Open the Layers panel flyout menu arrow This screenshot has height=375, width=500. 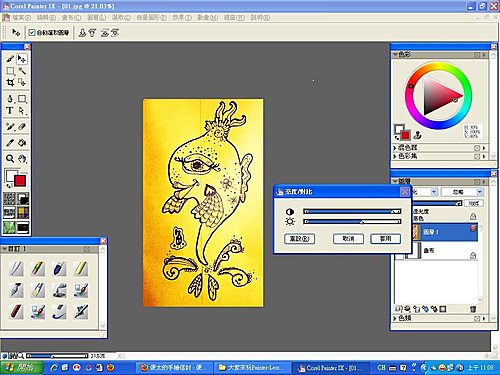(x=484, y=182)
